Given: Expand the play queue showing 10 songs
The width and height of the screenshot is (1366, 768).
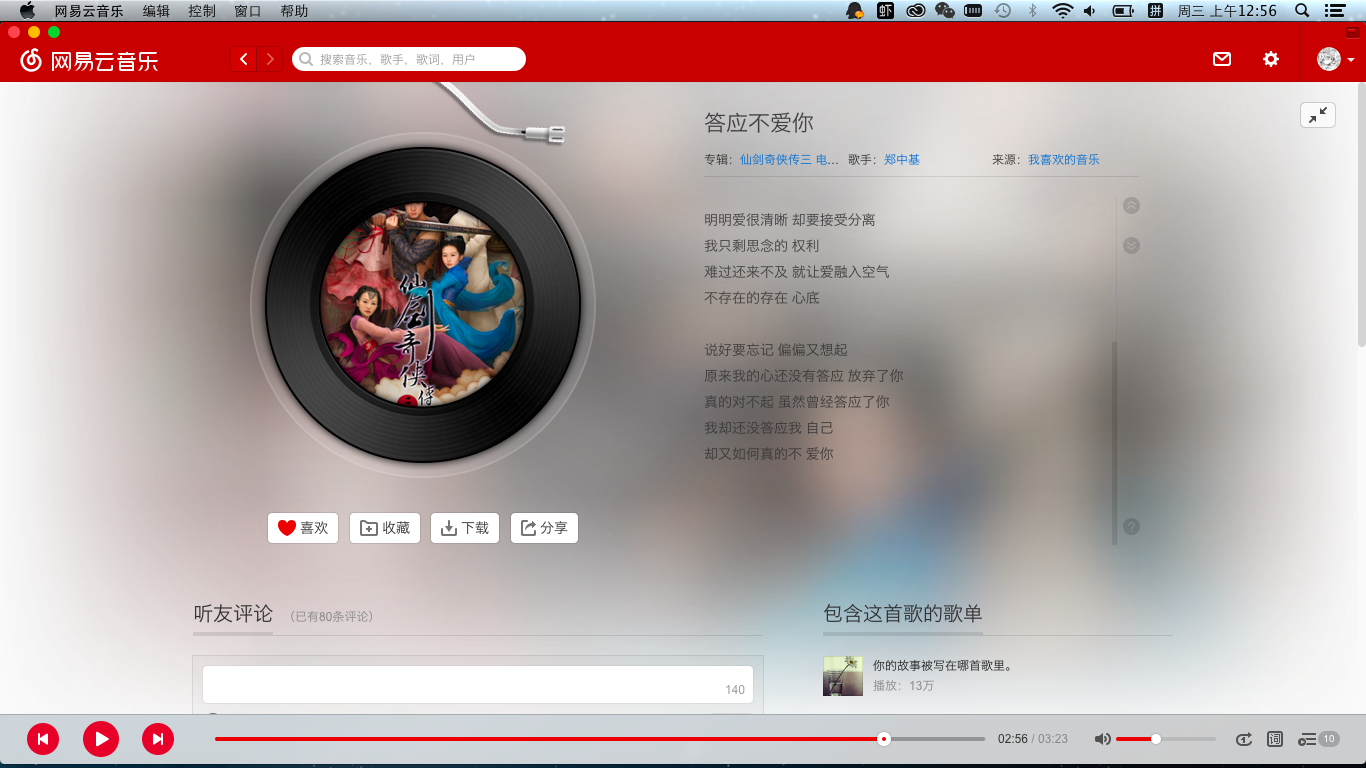Looking at the screenshot, I should click(1318, 739).
